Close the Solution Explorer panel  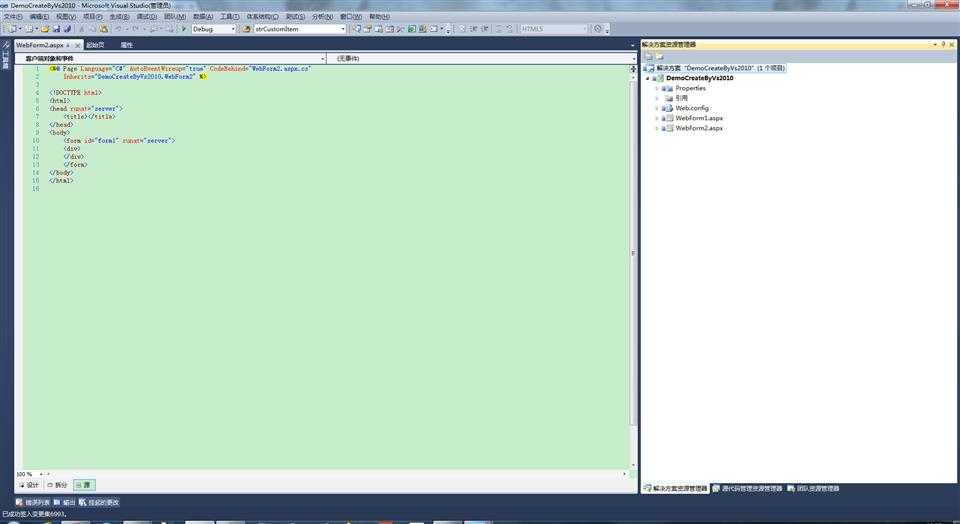951,44
